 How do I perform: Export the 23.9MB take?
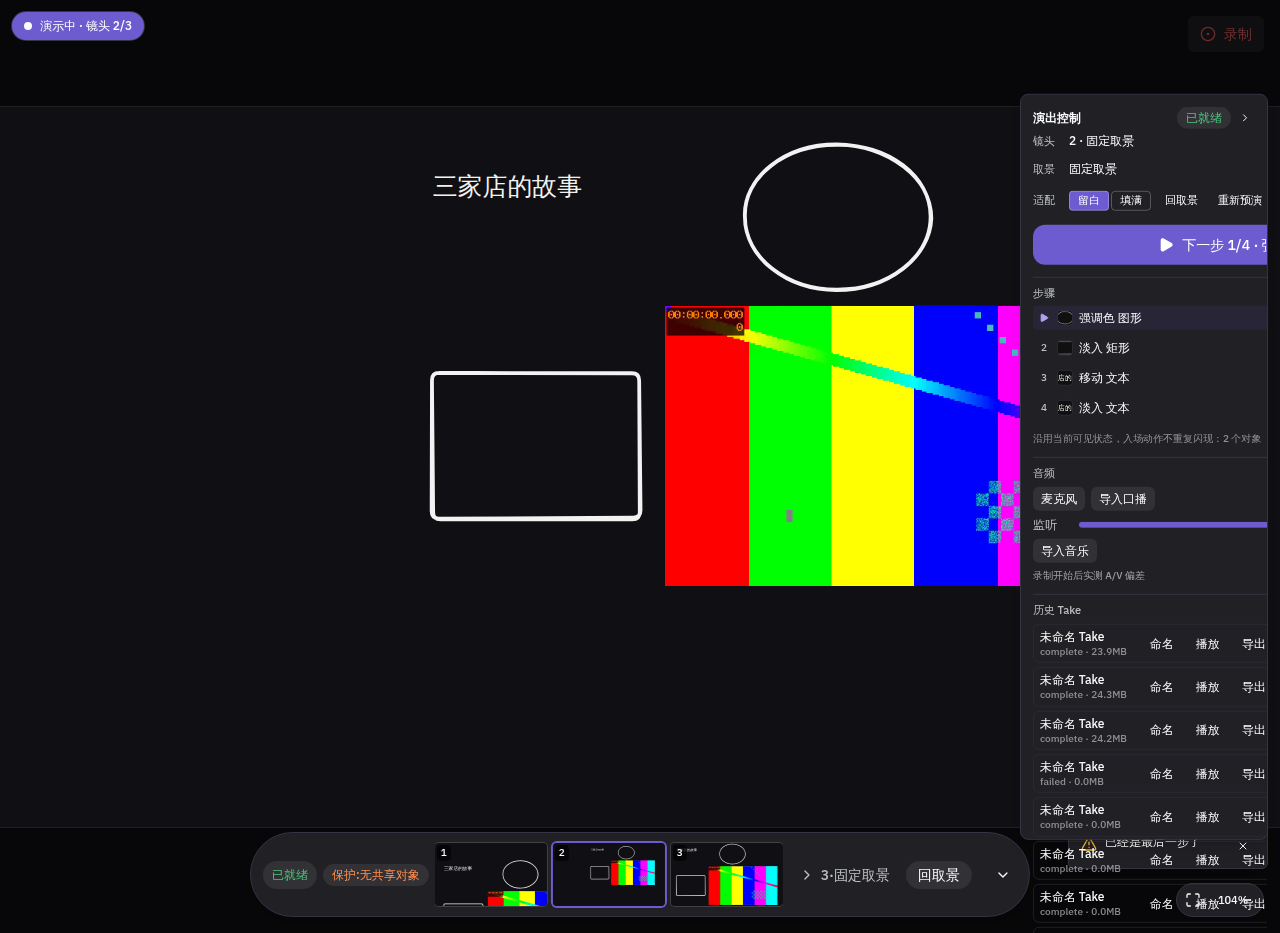pyautogui.click(x=1253, y=644)
